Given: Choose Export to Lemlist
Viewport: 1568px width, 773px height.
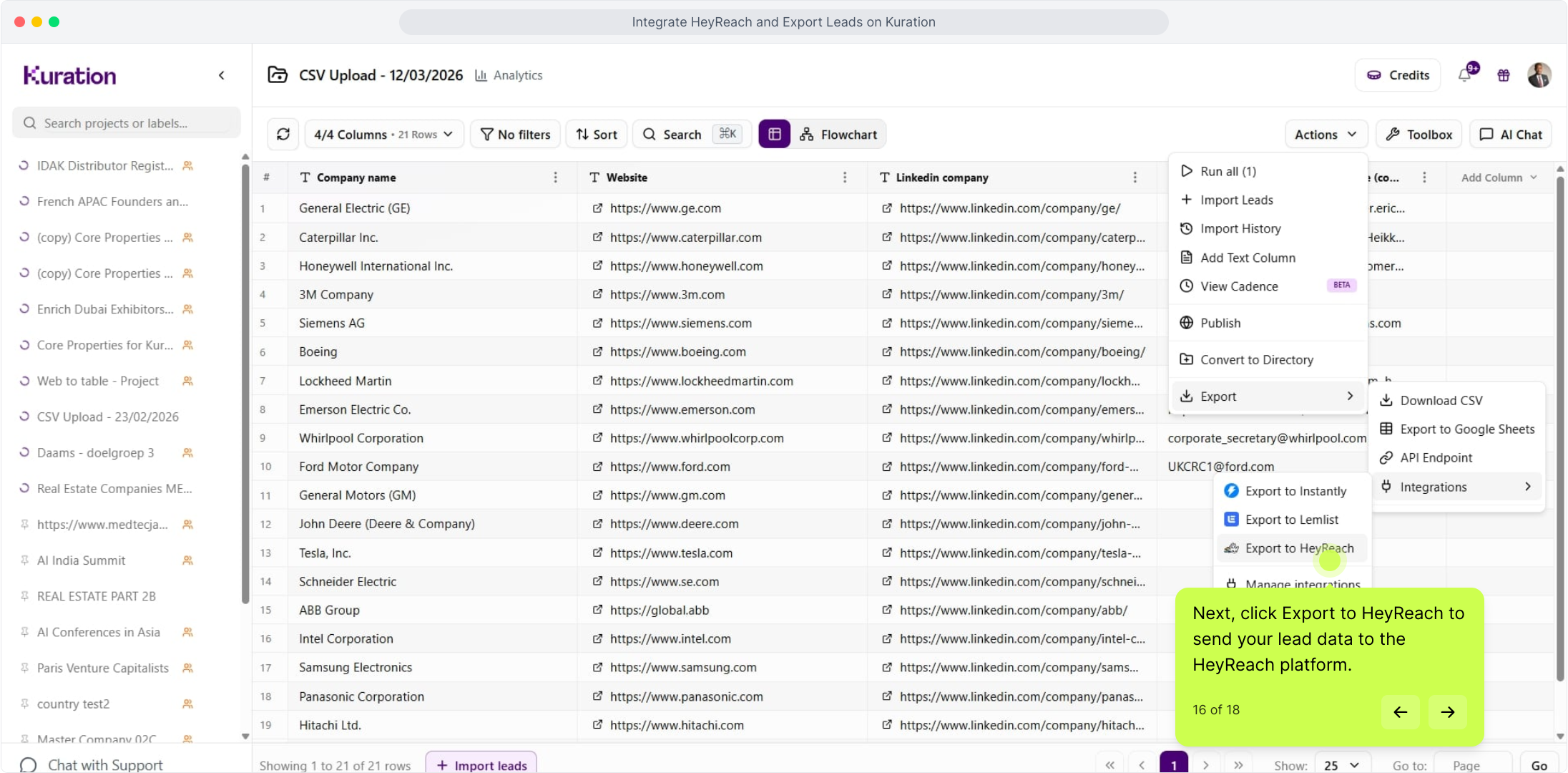Looking at the screenshot, I should click(x=1292, y=520).
